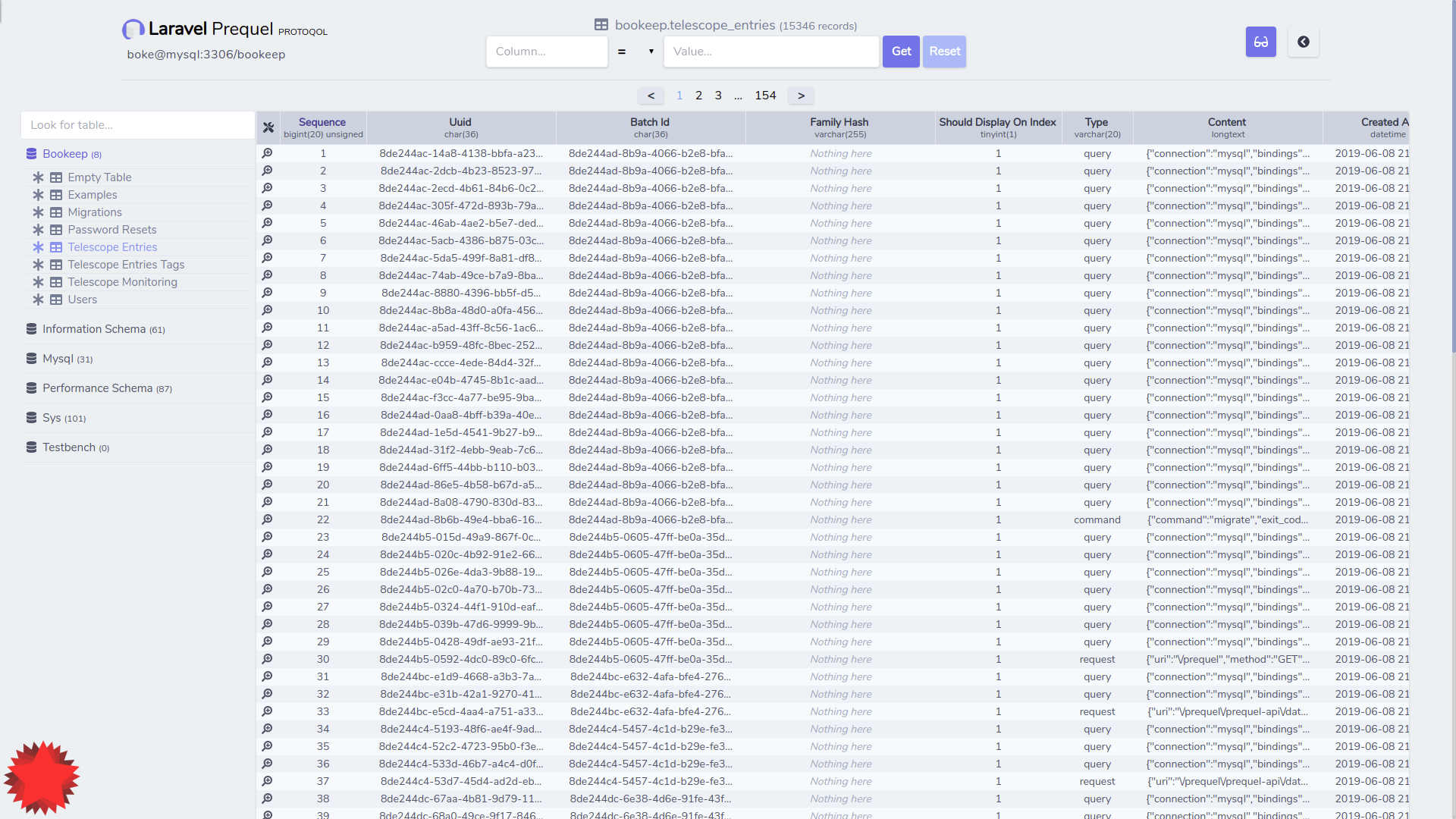Open Users table
This screenshot has height=819, width=1456.
[x=83, y=300]
